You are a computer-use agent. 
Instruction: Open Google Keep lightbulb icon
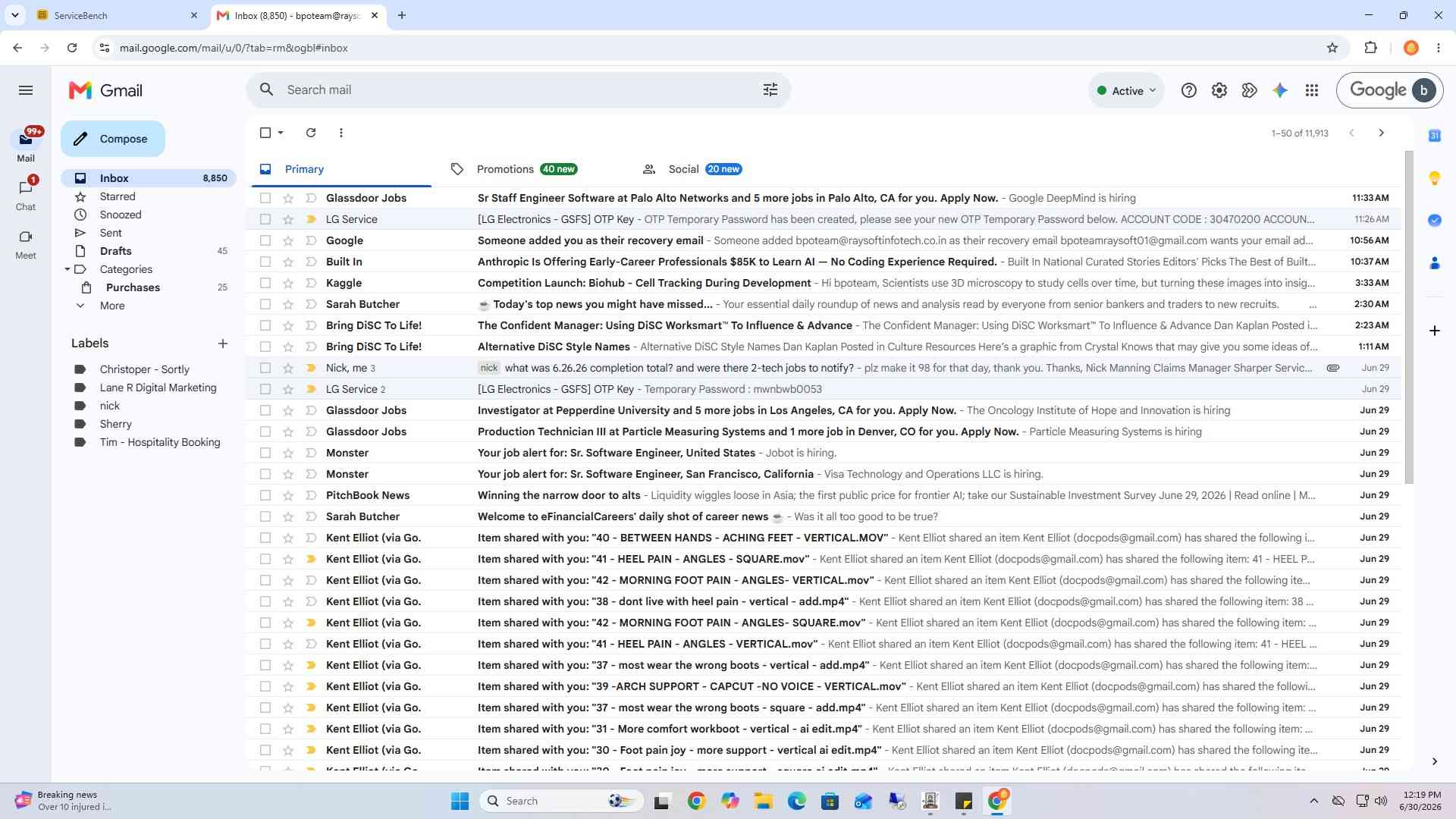click(x=1434, y=178)
